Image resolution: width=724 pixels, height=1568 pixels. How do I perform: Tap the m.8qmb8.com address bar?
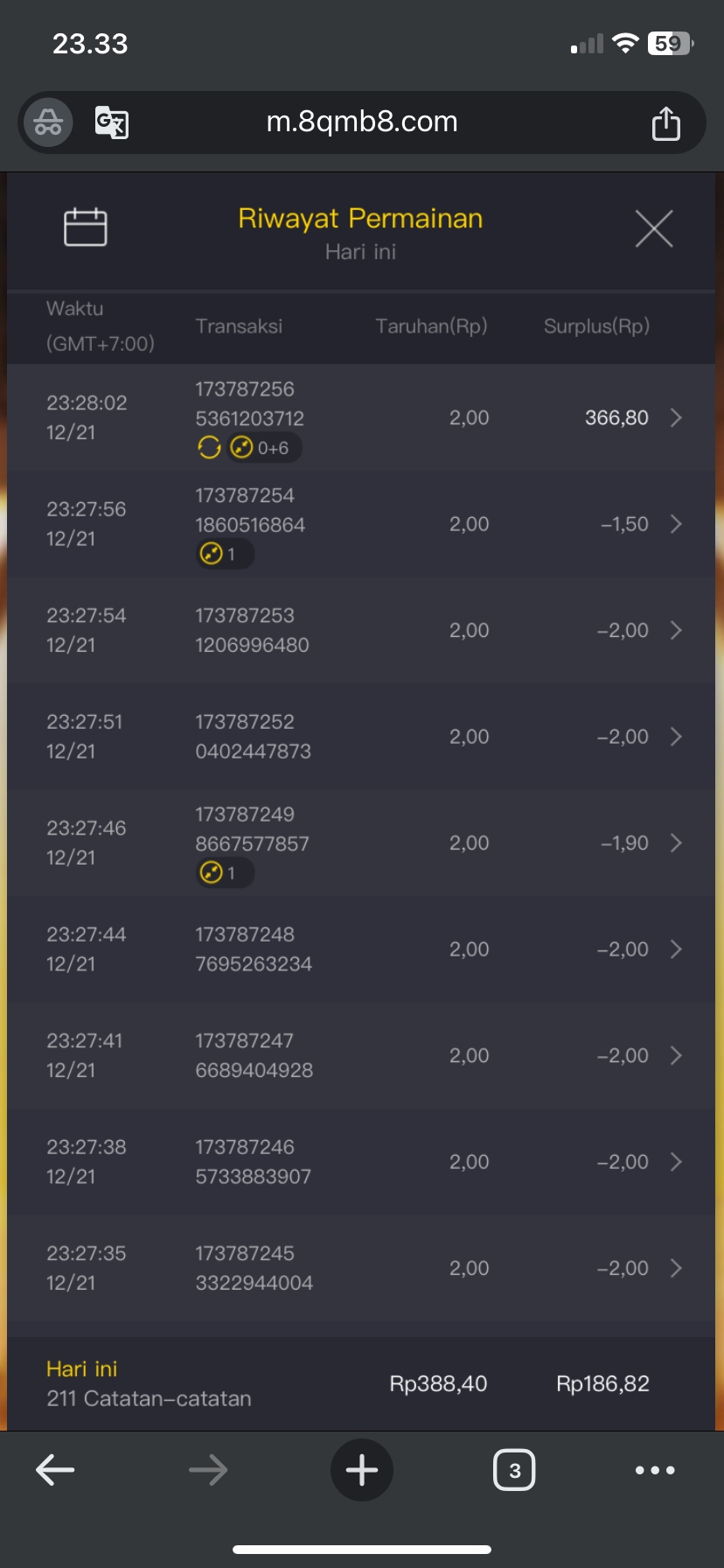click(x=361, y=122)
